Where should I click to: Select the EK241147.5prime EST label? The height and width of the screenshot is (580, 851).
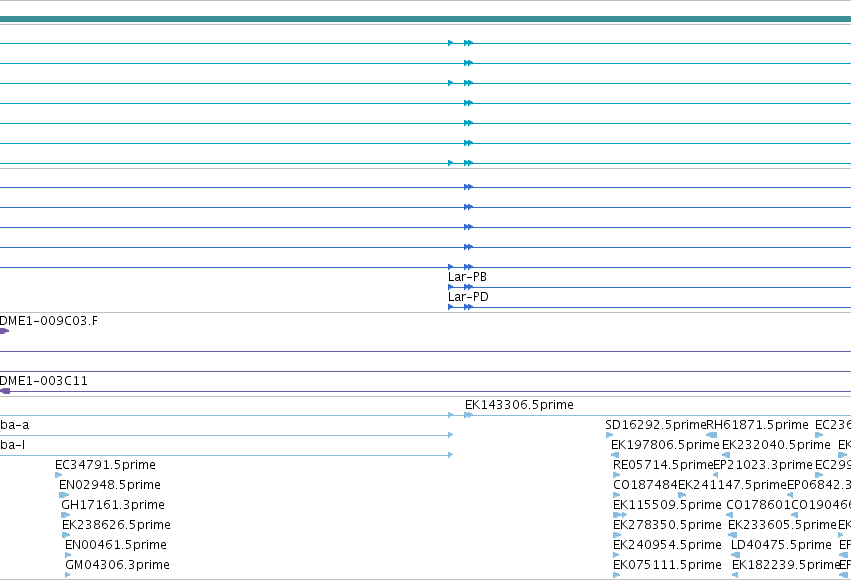732,485
